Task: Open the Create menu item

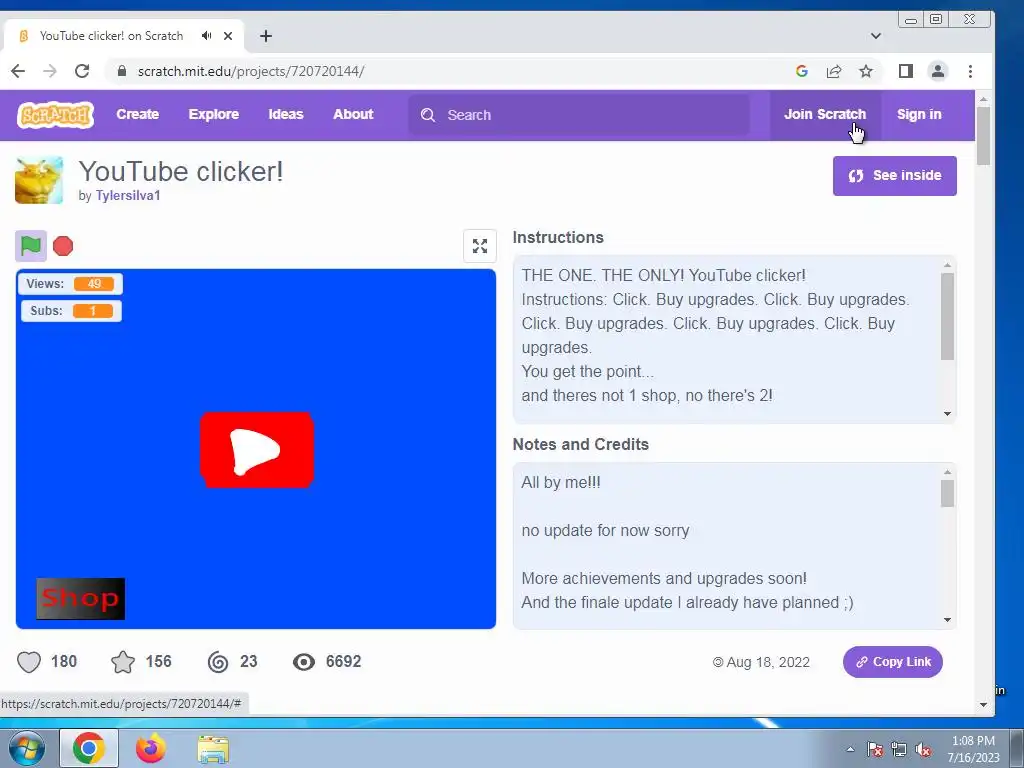Action: [138, 114]
